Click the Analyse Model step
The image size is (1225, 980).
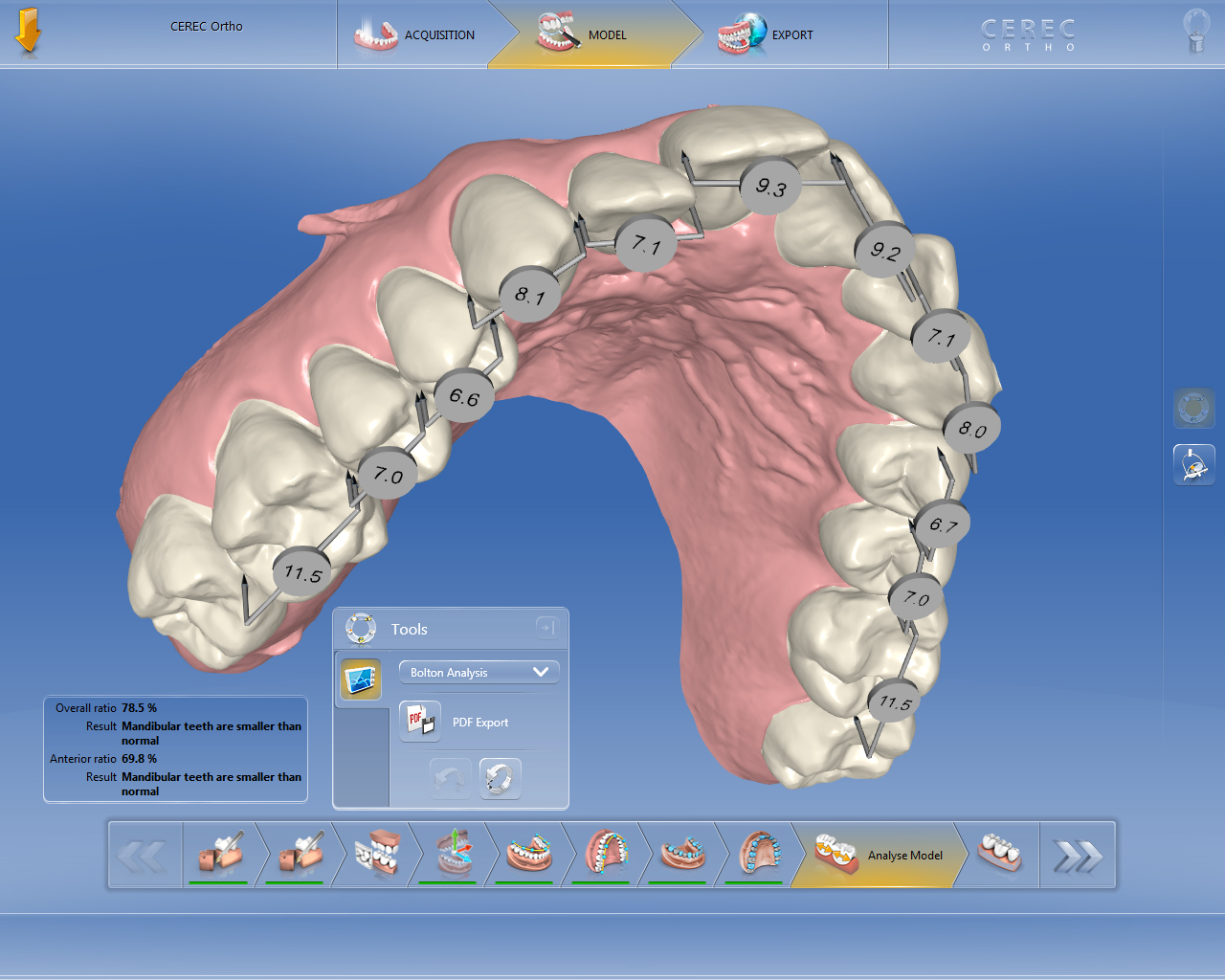coord(878,855)
